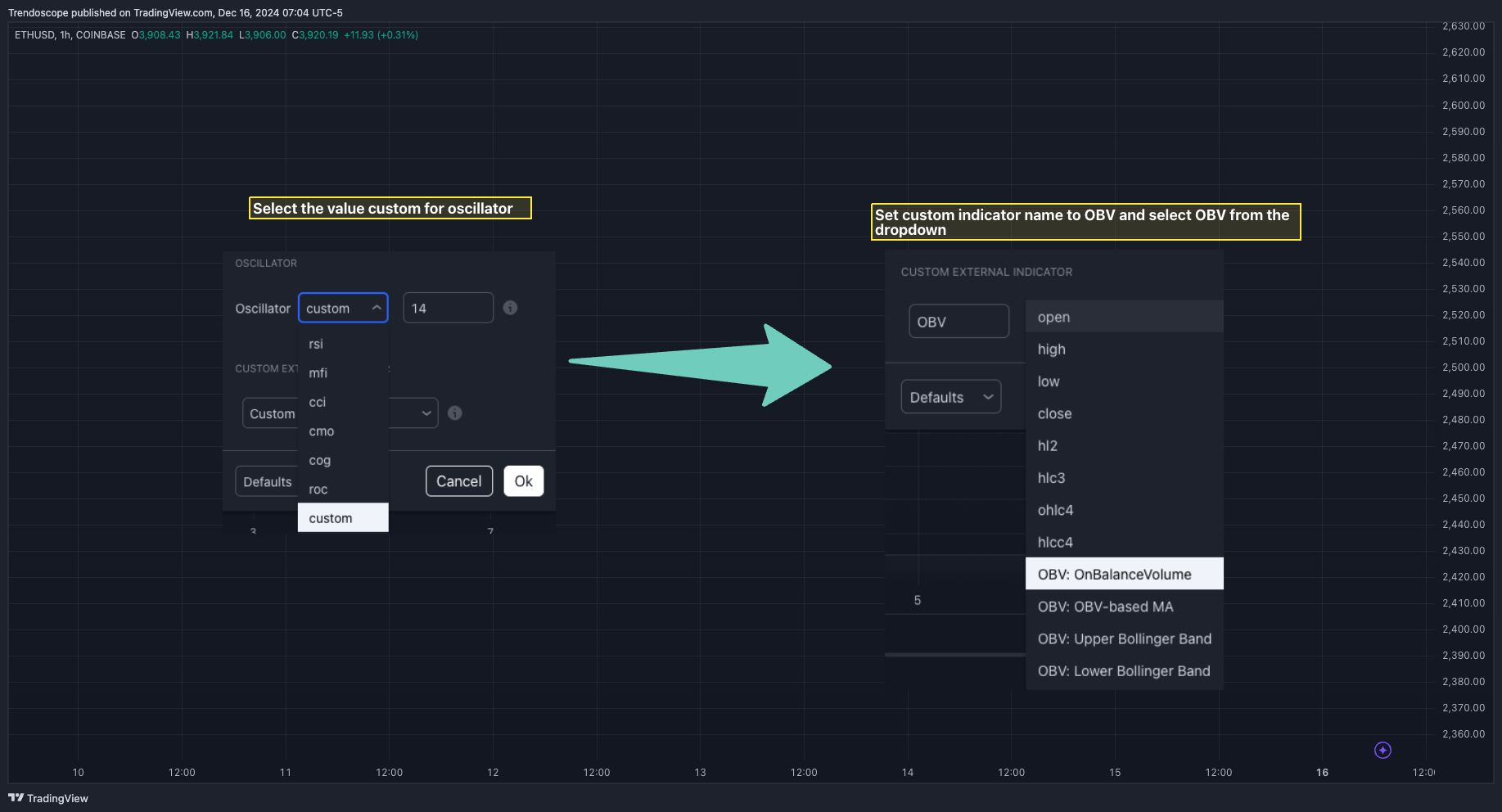
Task: Open the Defaults dropdown in left dialog
Action: point(267,481)
